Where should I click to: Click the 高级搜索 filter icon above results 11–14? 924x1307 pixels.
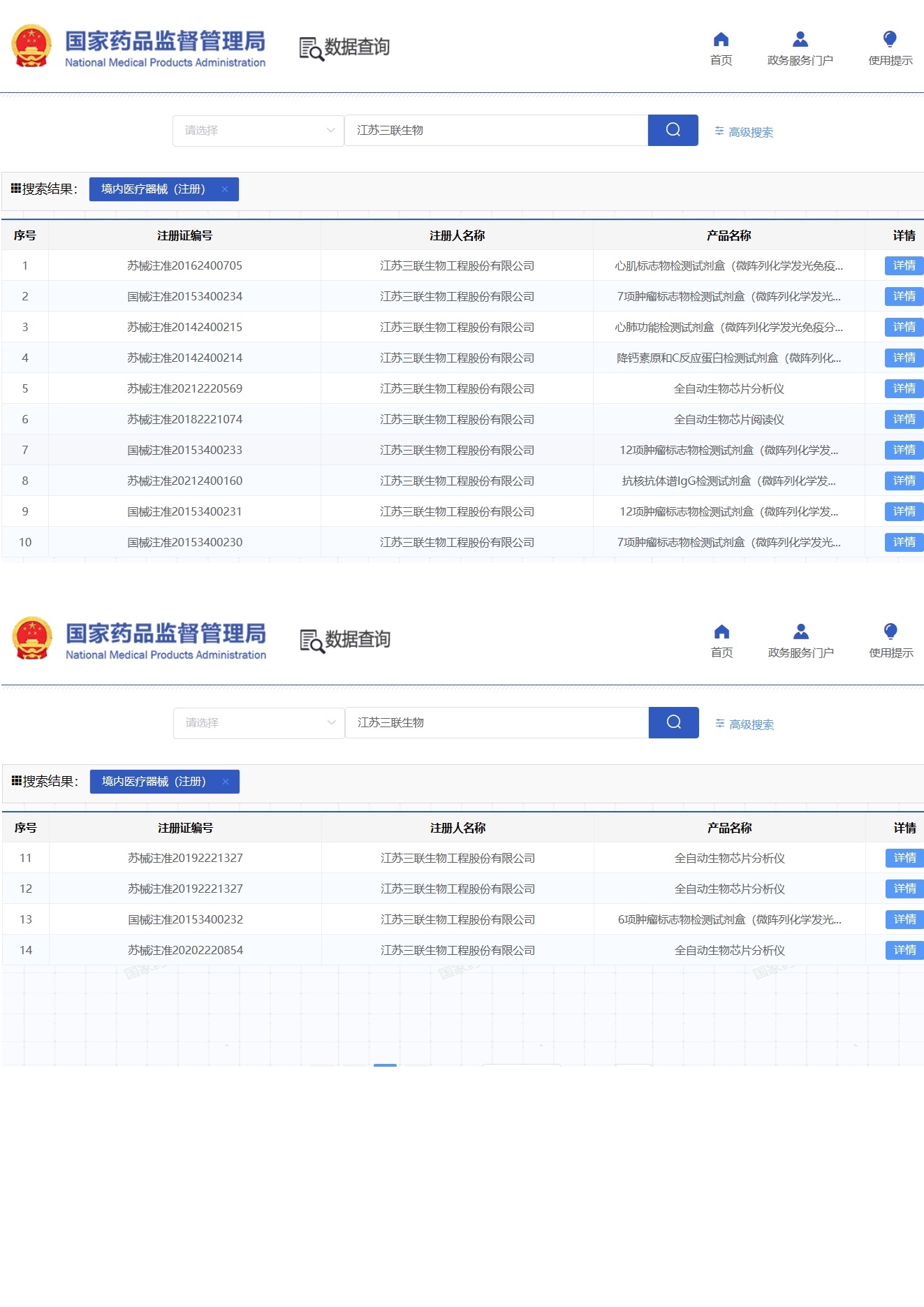[x=720, y=724]
